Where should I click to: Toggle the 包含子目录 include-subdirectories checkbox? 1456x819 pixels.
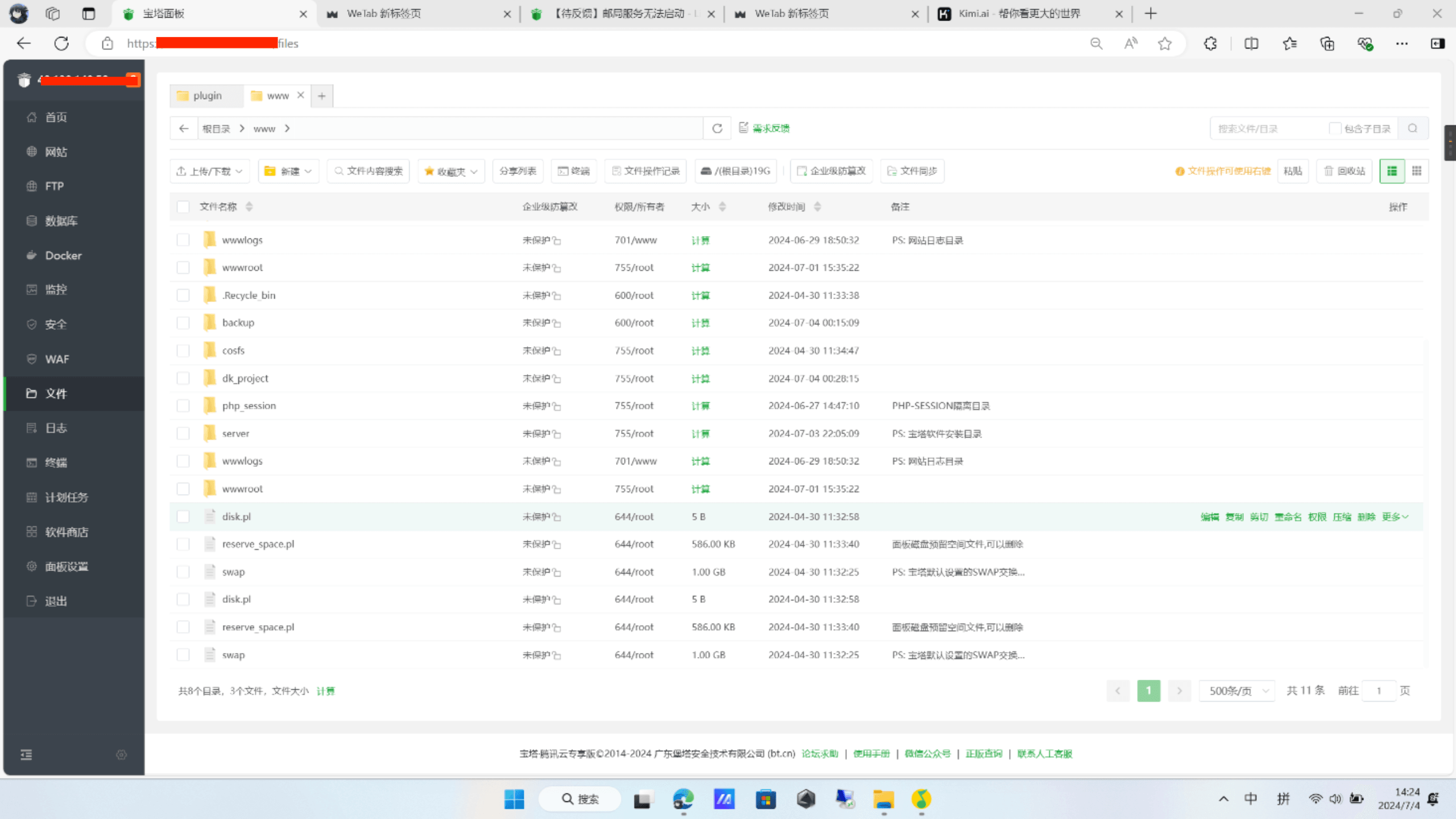point(1335,129)
